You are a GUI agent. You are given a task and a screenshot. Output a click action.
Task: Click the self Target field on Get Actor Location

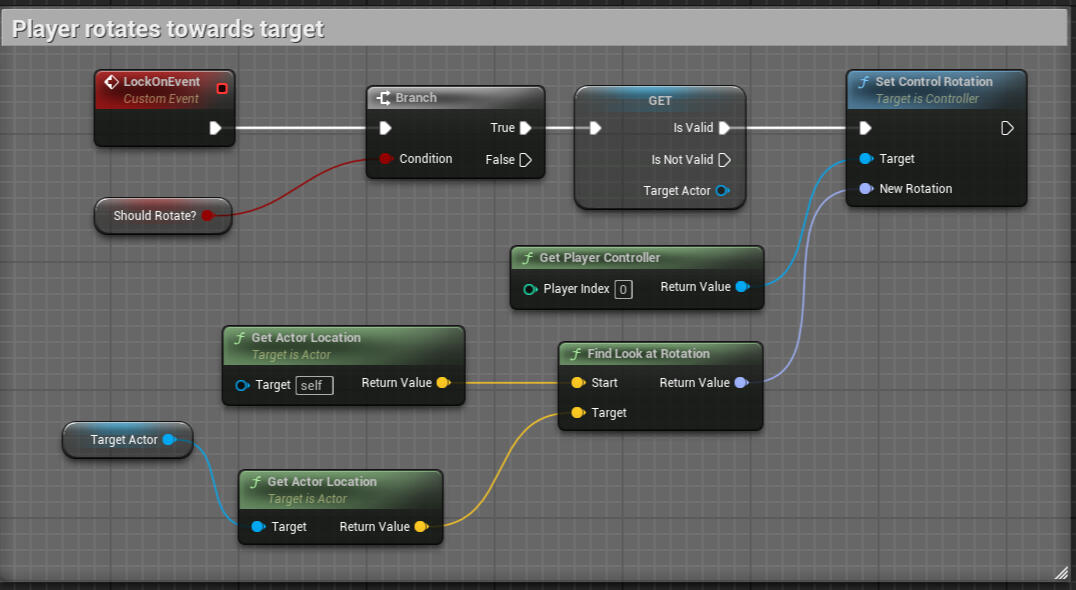pos(314,385)
